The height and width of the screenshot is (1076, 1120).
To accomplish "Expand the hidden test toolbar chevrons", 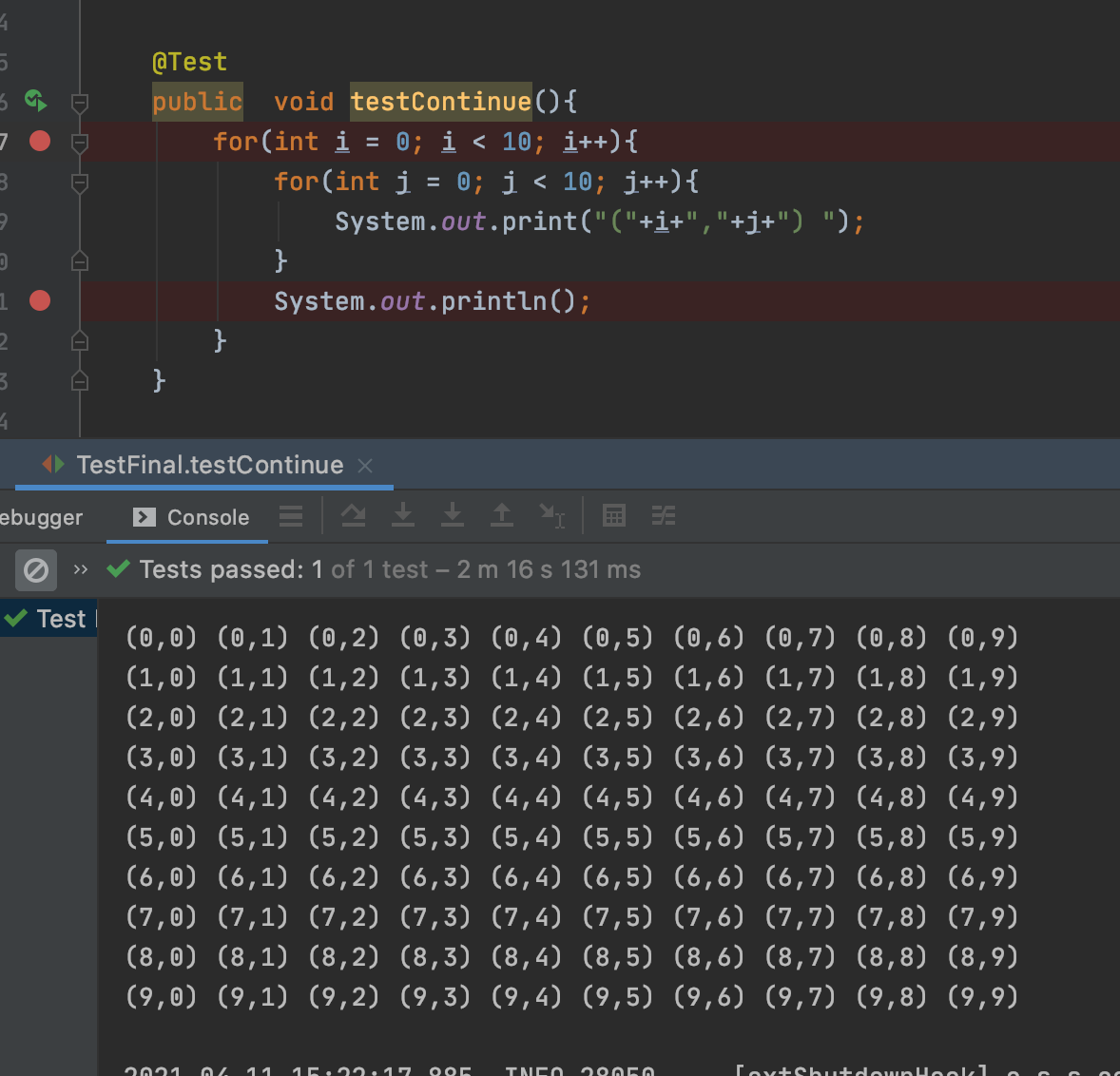I will click(x=81, y=569).
